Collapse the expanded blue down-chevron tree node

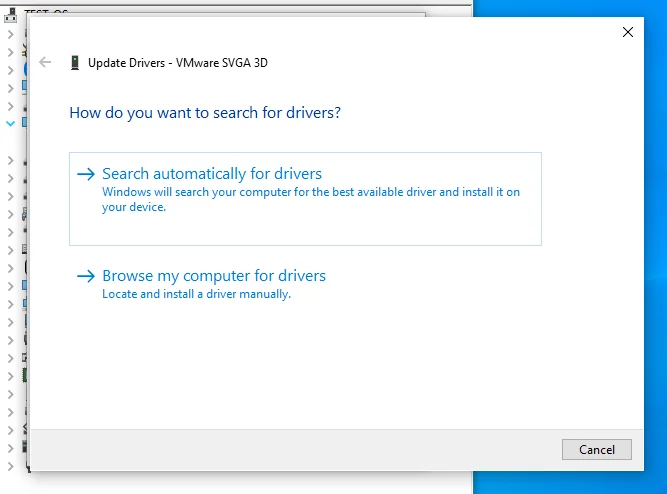click(10, 123)
